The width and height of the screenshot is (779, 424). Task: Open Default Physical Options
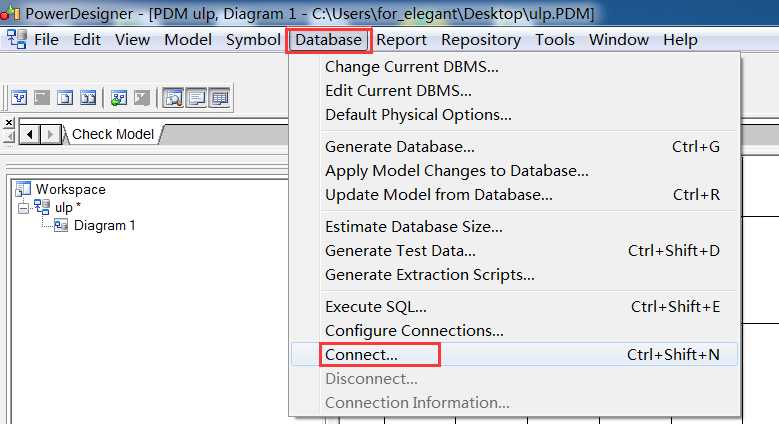(514, 115)
